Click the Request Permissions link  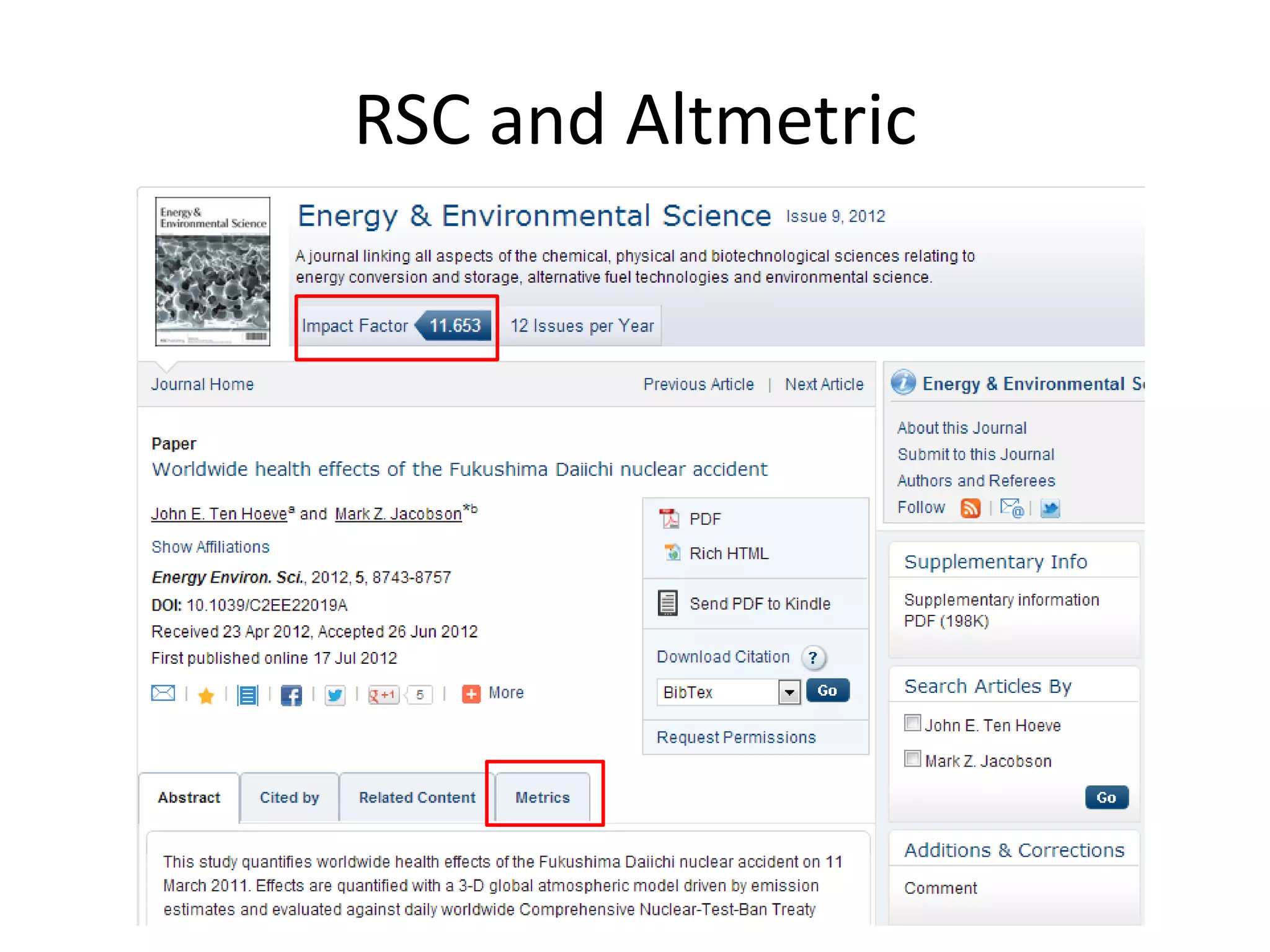click(x=736, y=737)
